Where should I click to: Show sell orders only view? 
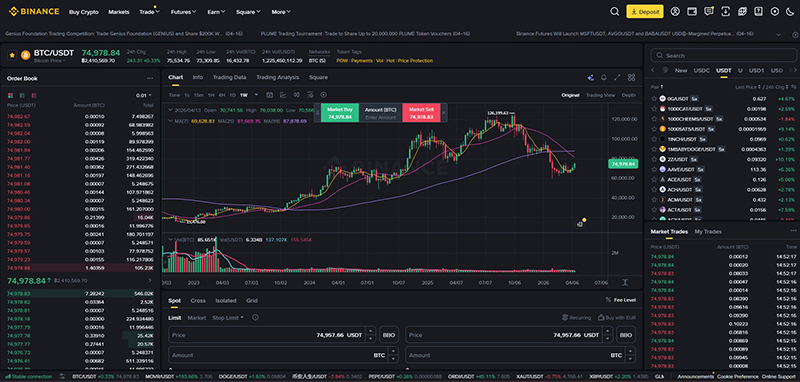point(34,95)
